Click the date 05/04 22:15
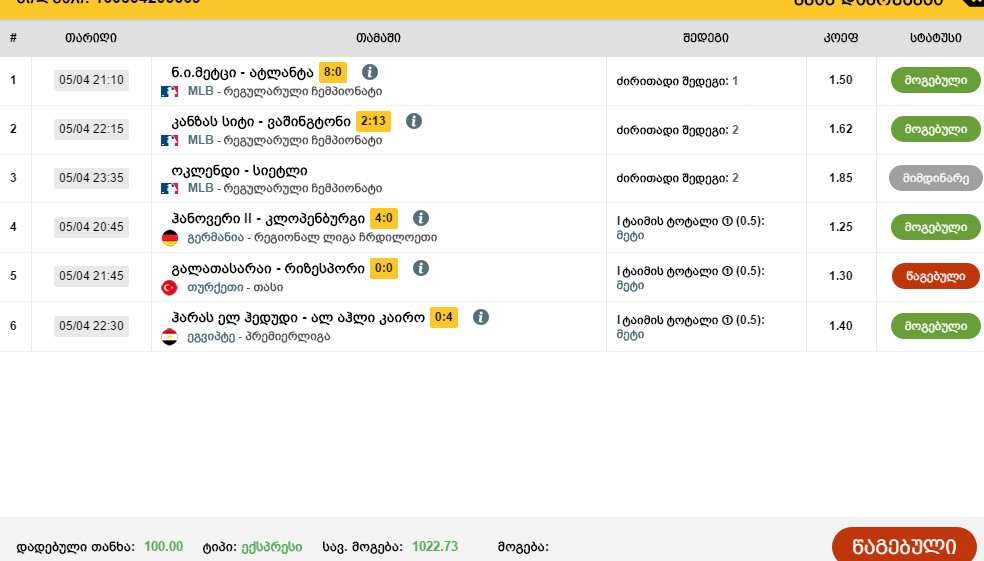This screenshot has height=561, width=984. click(x=92, y=129)
